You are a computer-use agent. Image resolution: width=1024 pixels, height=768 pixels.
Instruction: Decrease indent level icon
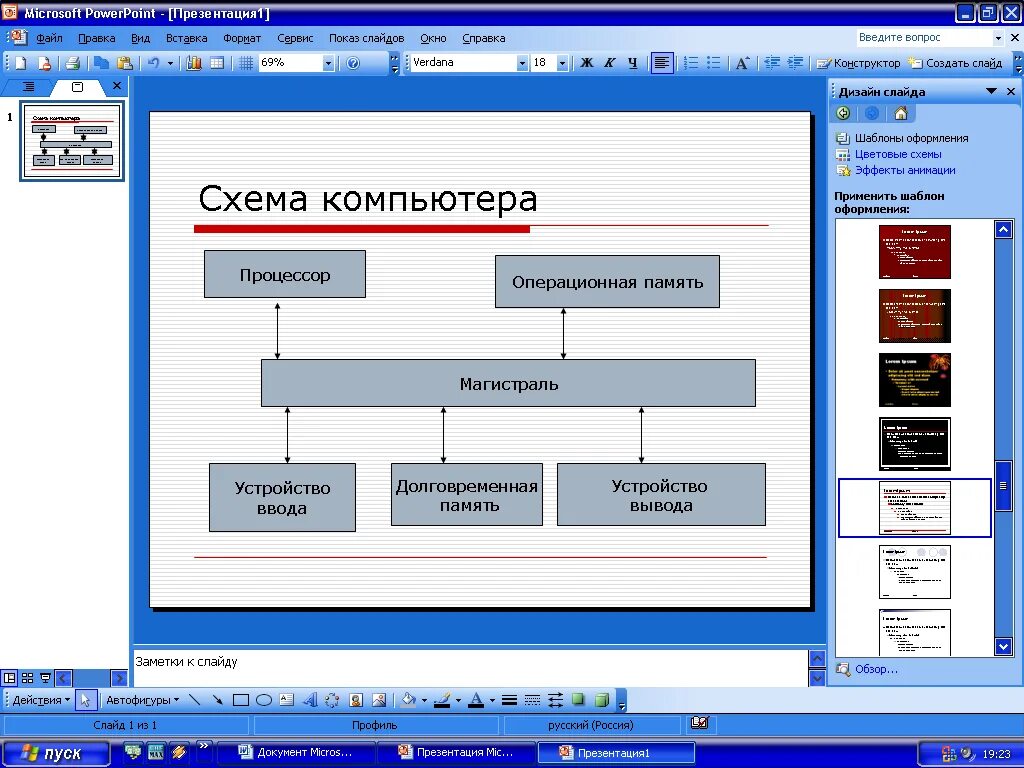[x=773, y=63]
